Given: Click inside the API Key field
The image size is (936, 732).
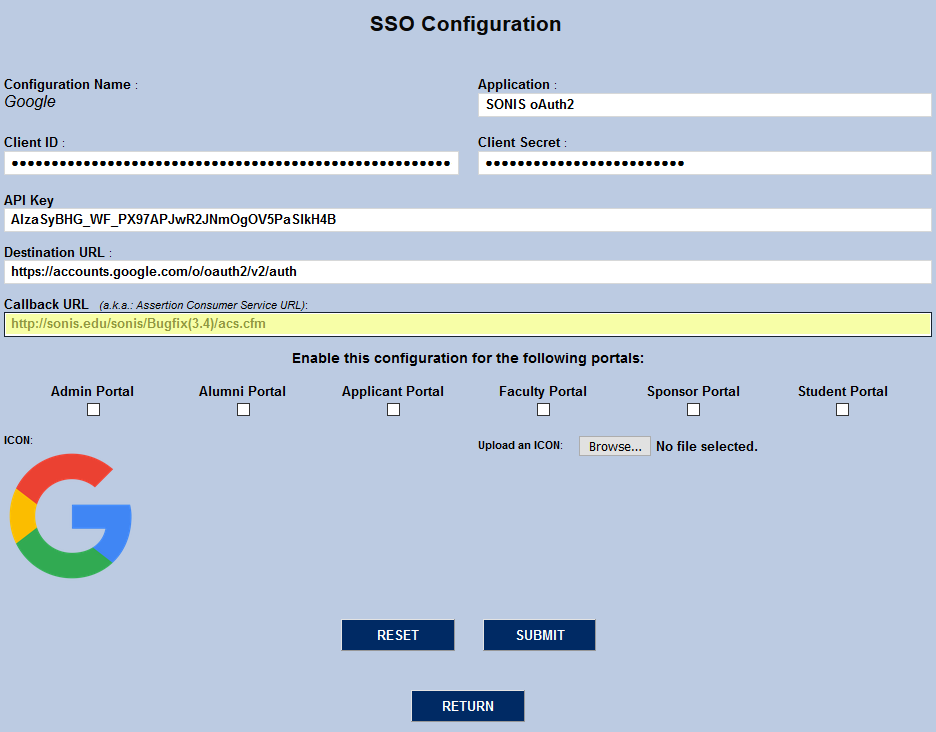Looking at the screenshot, I should (x=467, y=219).
